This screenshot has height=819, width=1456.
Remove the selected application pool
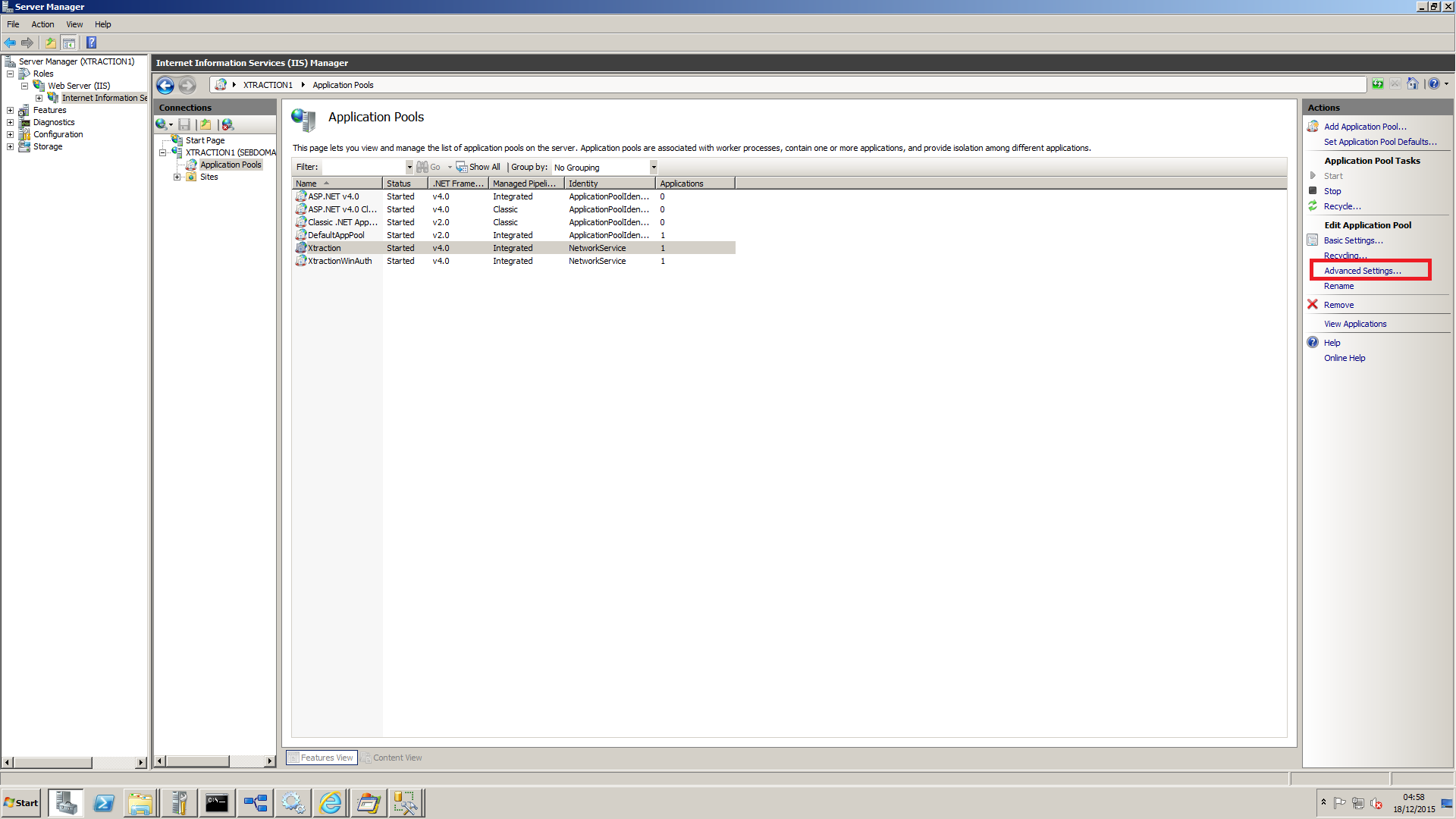pos(1338,305)
